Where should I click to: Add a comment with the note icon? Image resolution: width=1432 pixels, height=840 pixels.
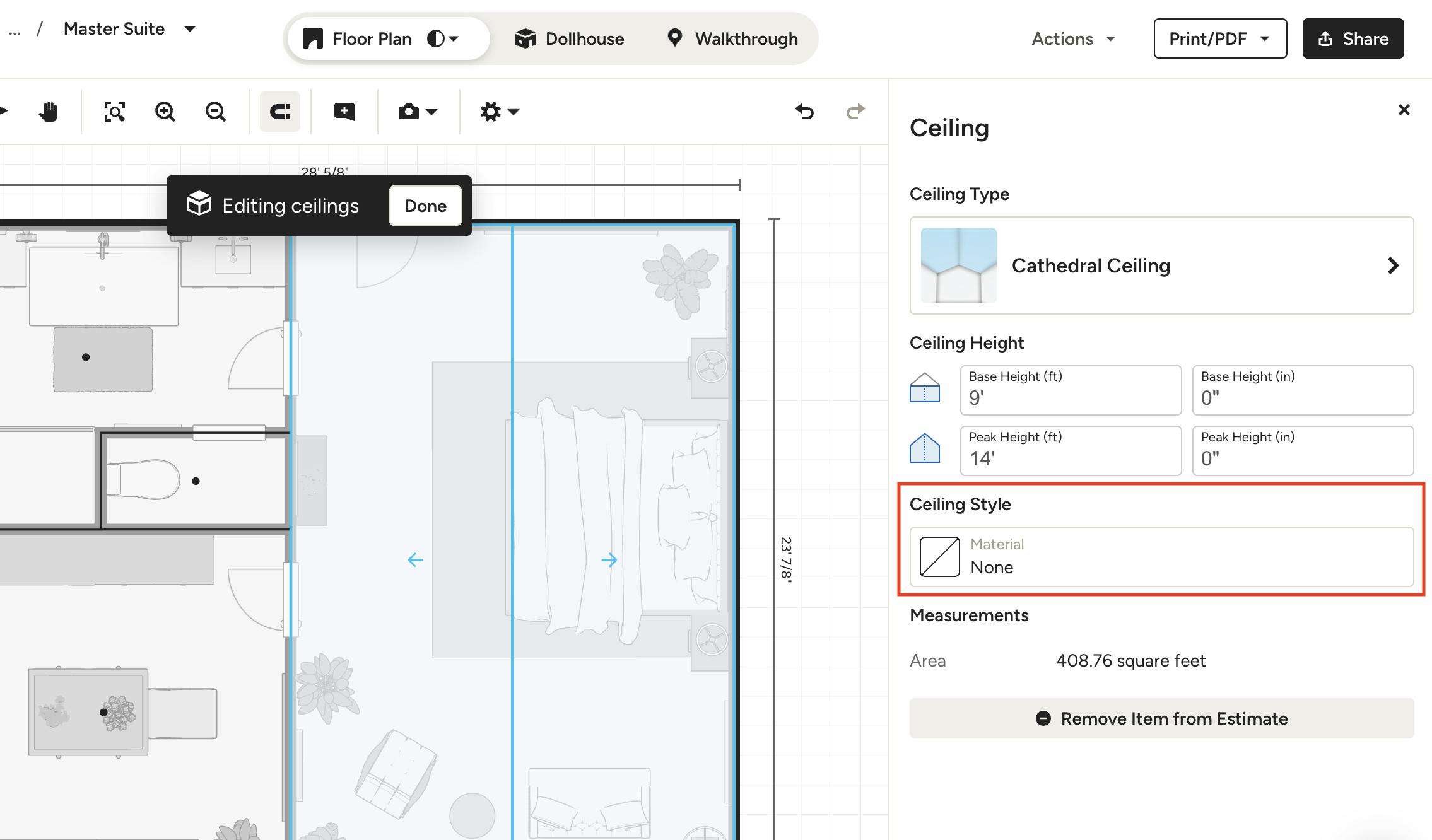point(344,112)
